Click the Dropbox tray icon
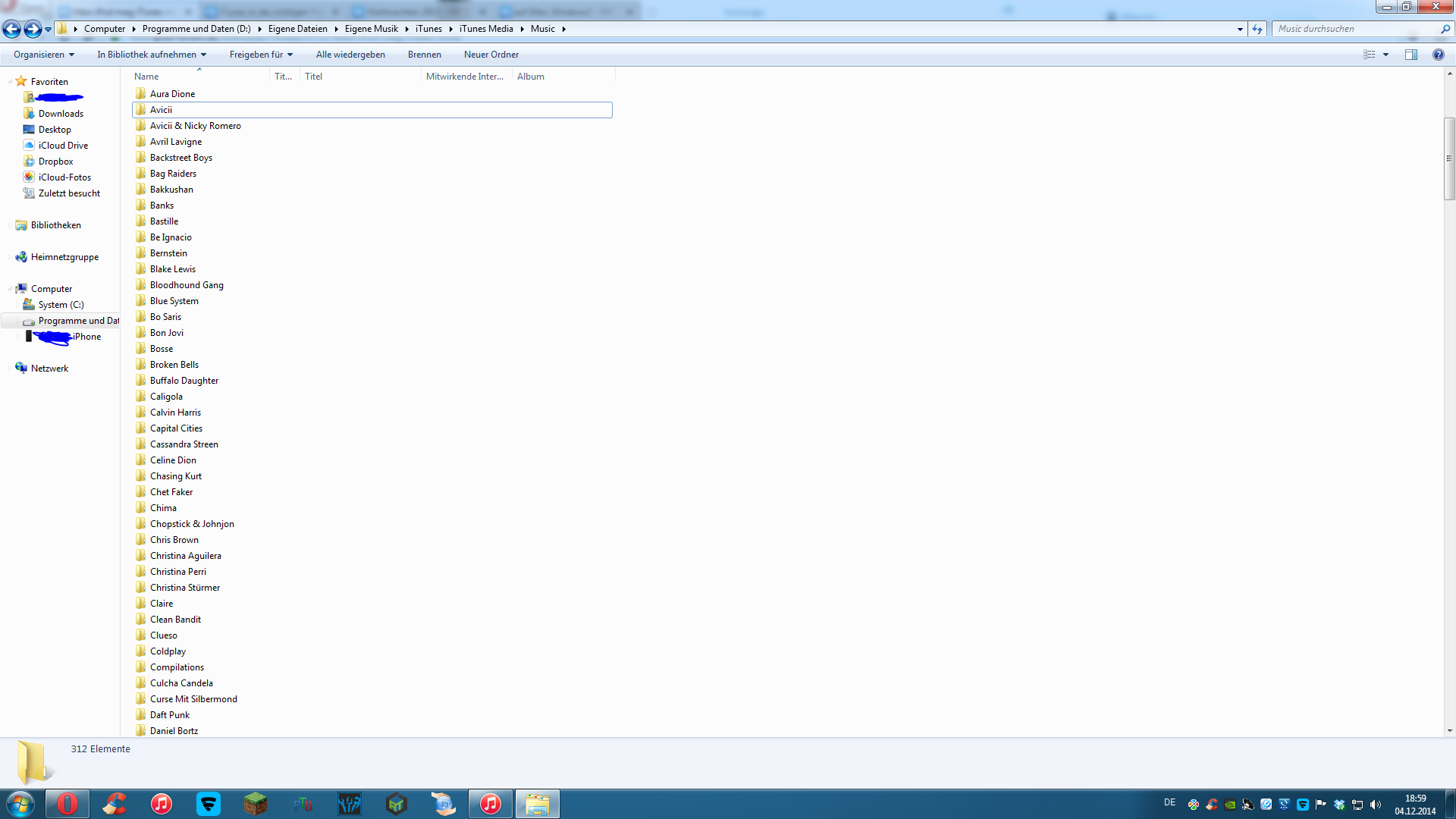This screenshot has width=1456, height=819. pyautogui.click(x=1339, y=805)
